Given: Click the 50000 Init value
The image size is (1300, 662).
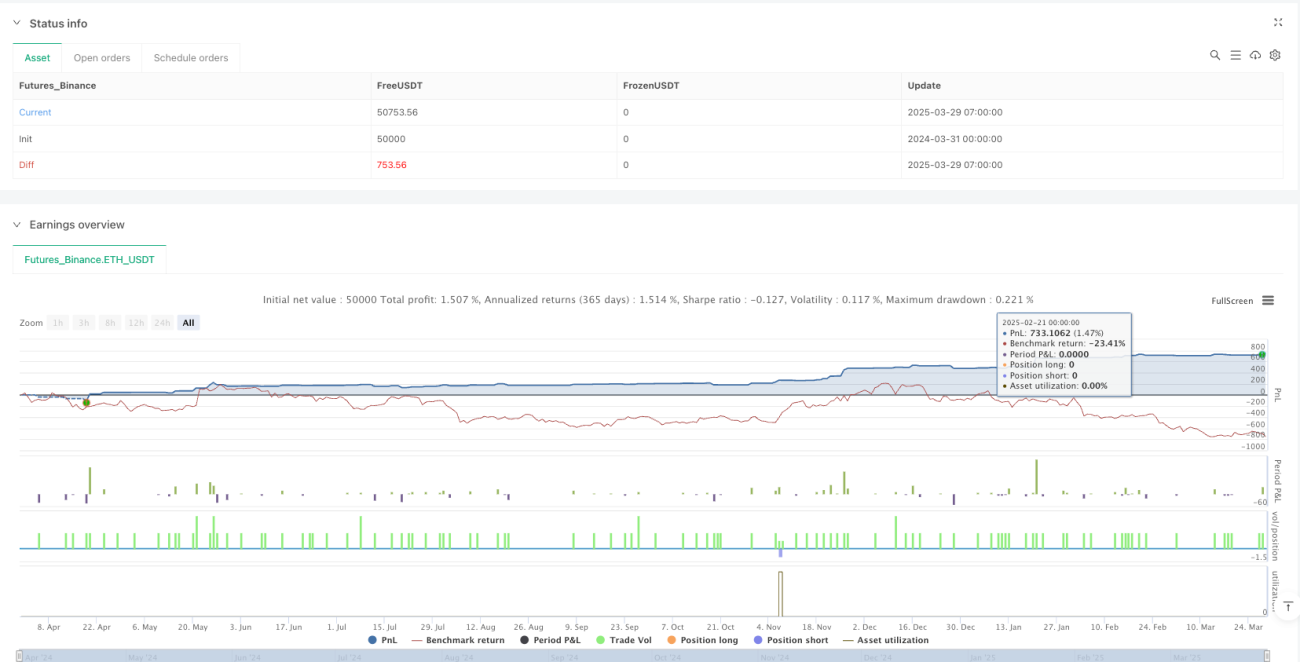Looking at the screenshot, I should [x=390, y=138].
